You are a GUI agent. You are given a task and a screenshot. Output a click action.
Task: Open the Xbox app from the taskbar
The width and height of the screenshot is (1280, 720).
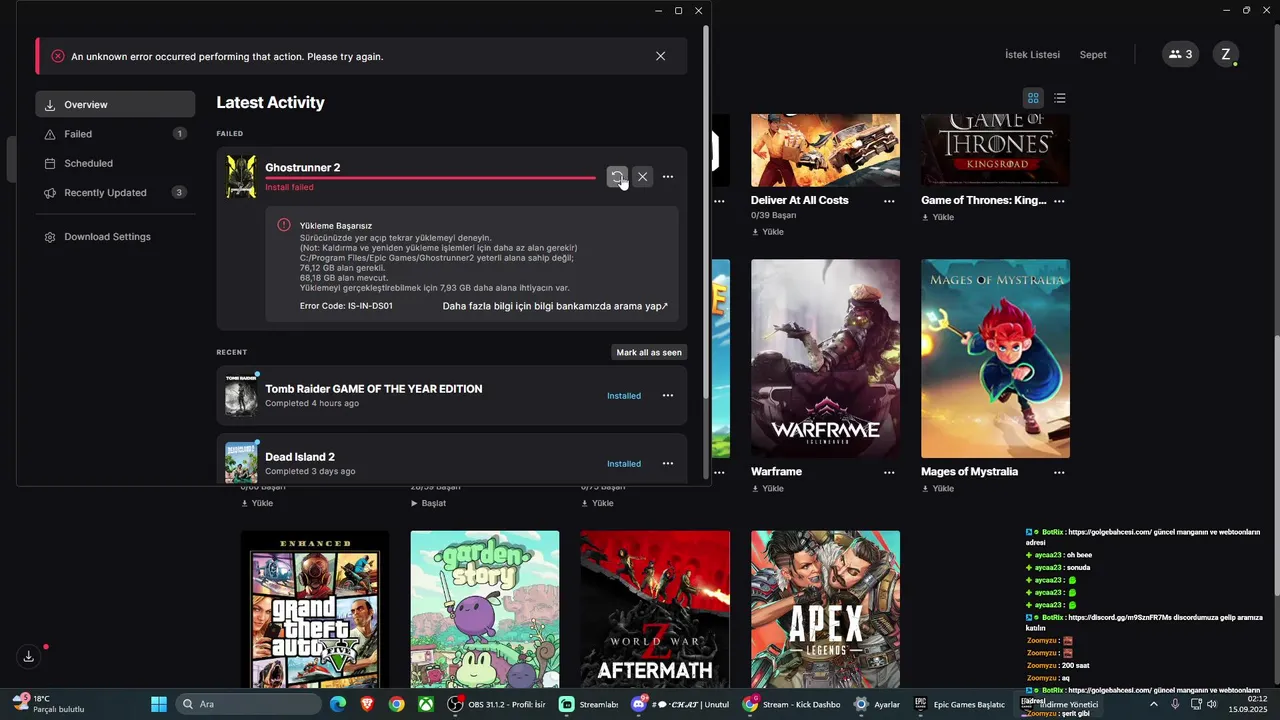426,704
